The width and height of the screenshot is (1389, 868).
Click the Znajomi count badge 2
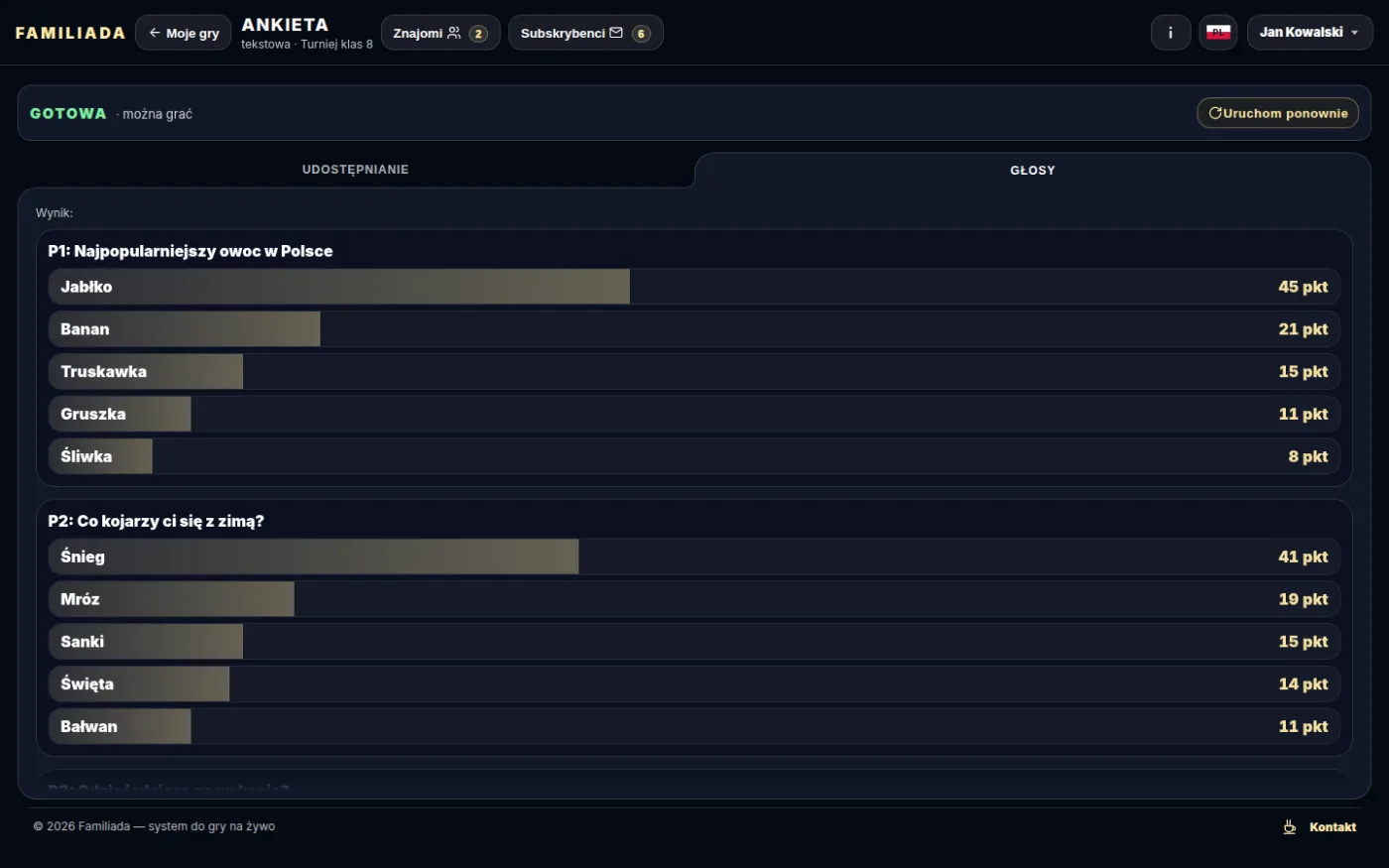[x=478, y=34]
